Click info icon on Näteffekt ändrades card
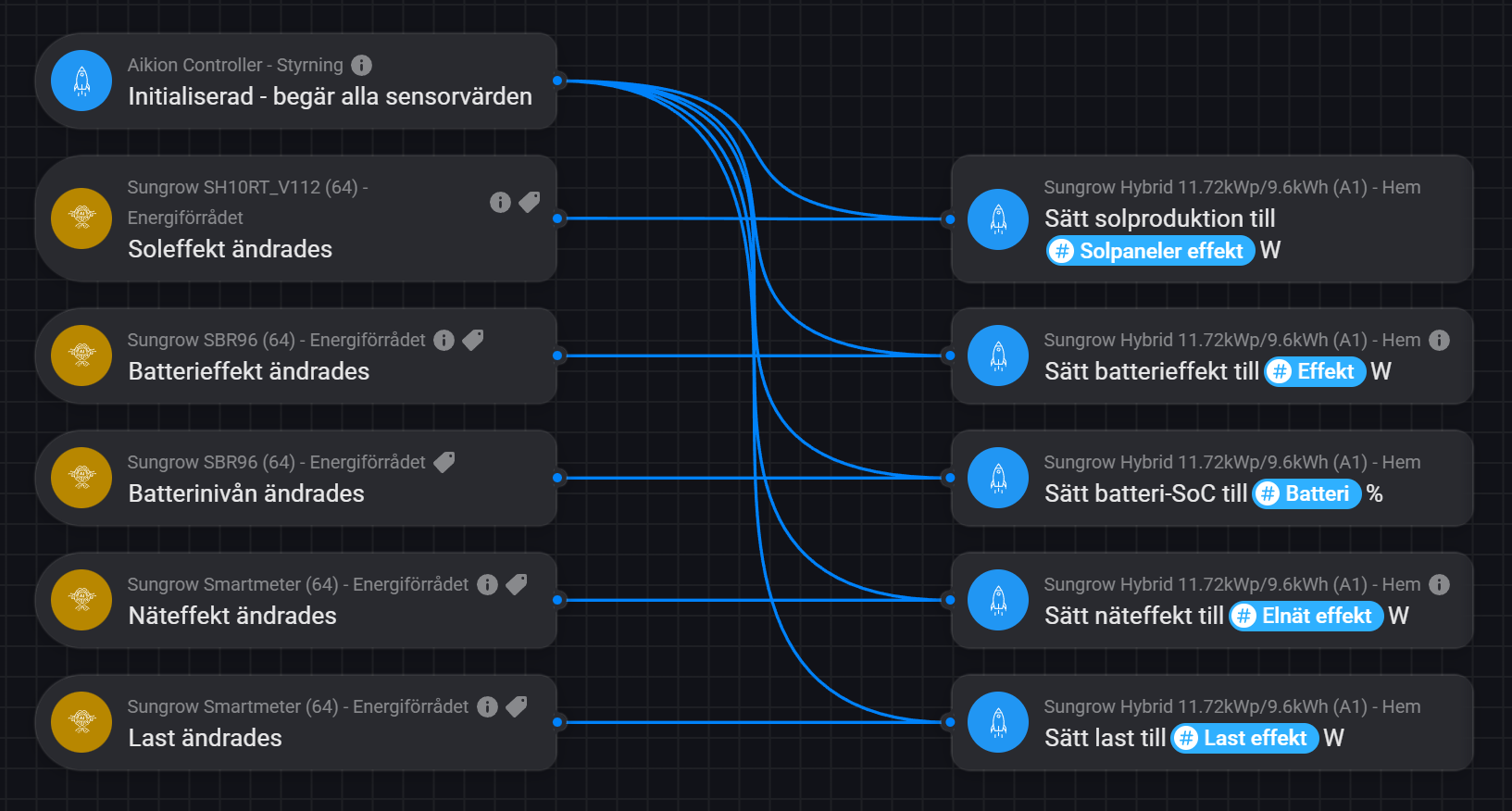The width and height of the screenshot is (1512, 811). [x=487, y=584]
